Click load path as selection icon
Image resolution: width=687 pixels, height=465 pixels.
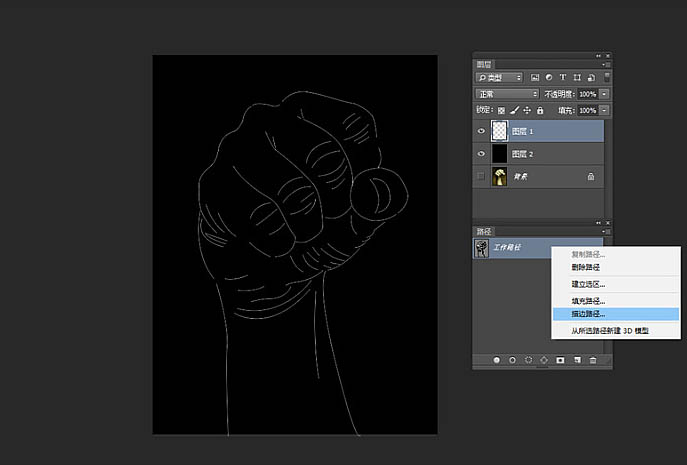[528, 359]
